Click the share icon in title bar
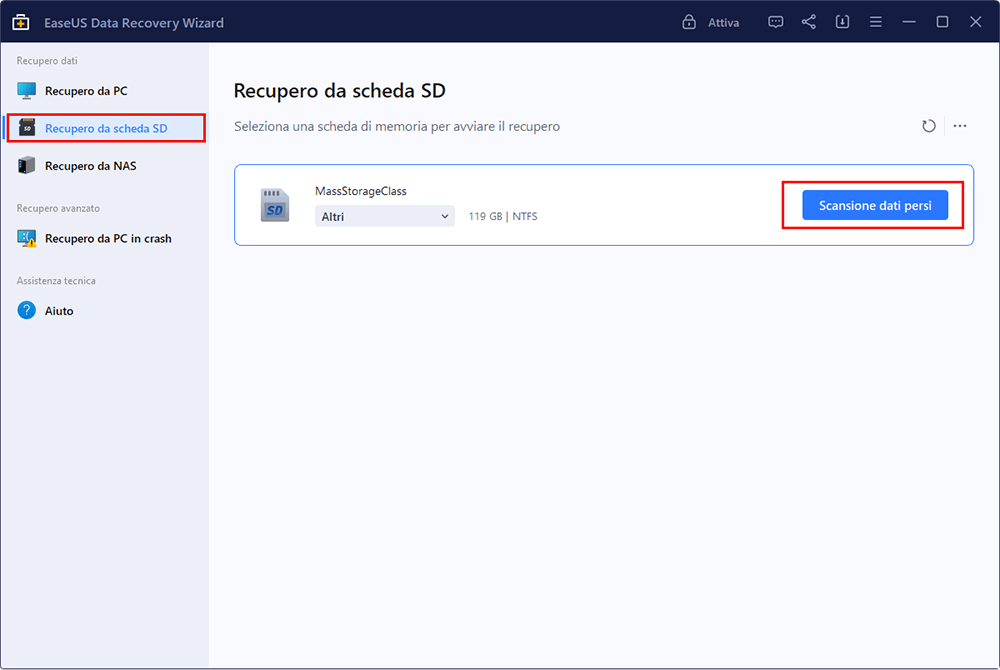 [809, 22]
